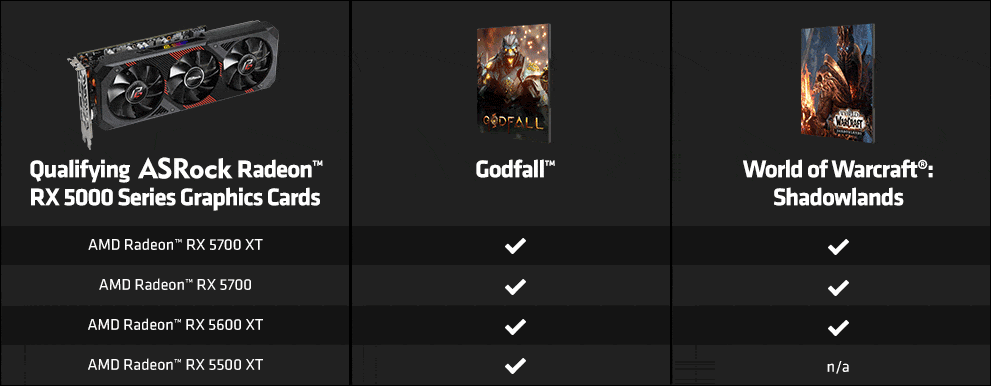Select the AMD Radeon RX 5700 XT row label
Viewport: 991px width, 386px height.
(175, 245)
